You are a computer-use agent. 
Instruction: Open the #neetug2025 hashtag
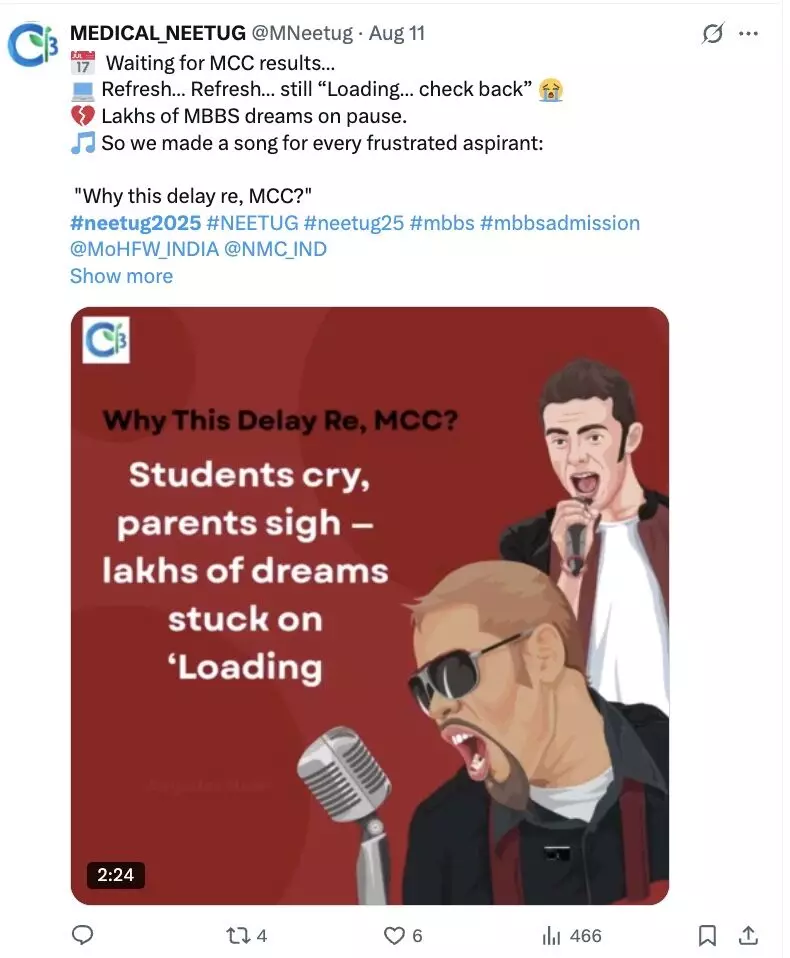click(x=136, y=223)
